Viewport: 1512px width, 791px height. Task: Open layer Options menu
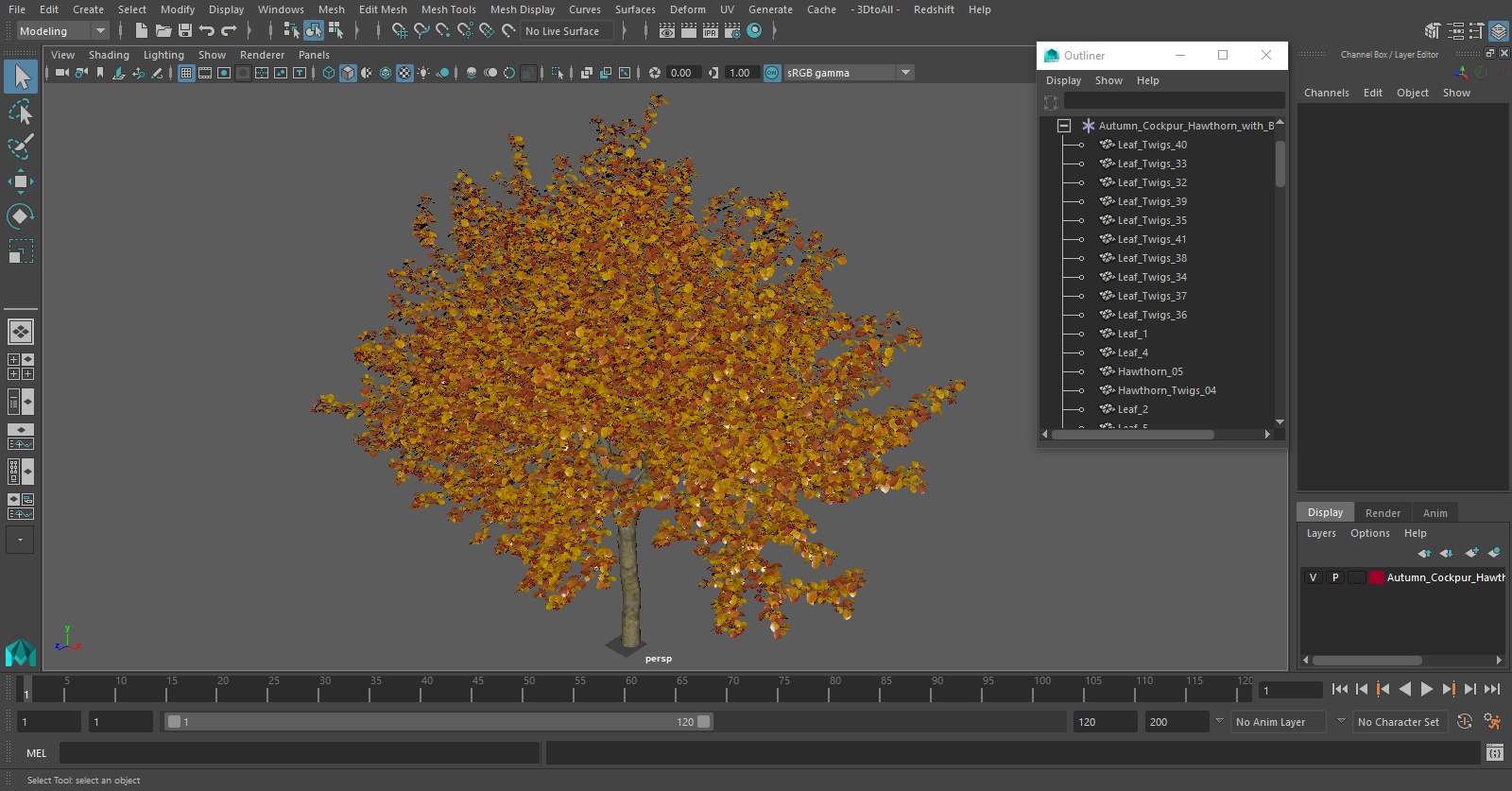1369,533
